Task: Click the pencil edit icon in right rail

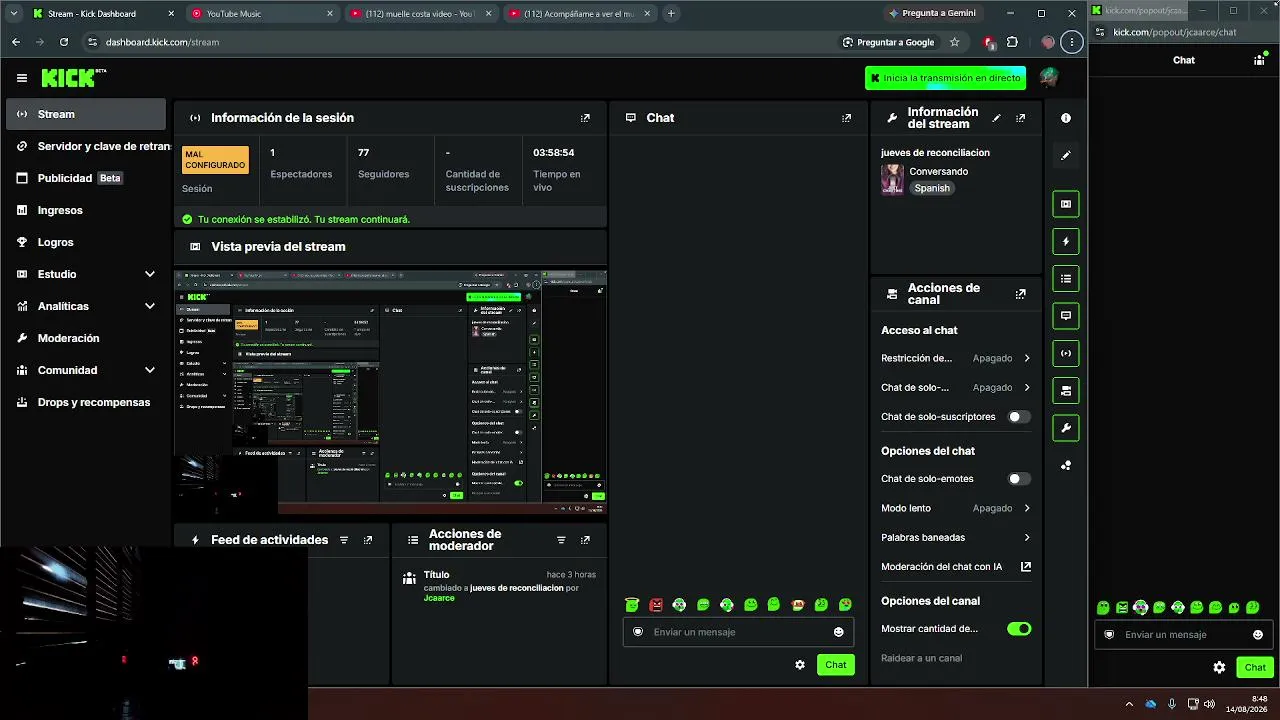Action: click(x=1066, y=155)
